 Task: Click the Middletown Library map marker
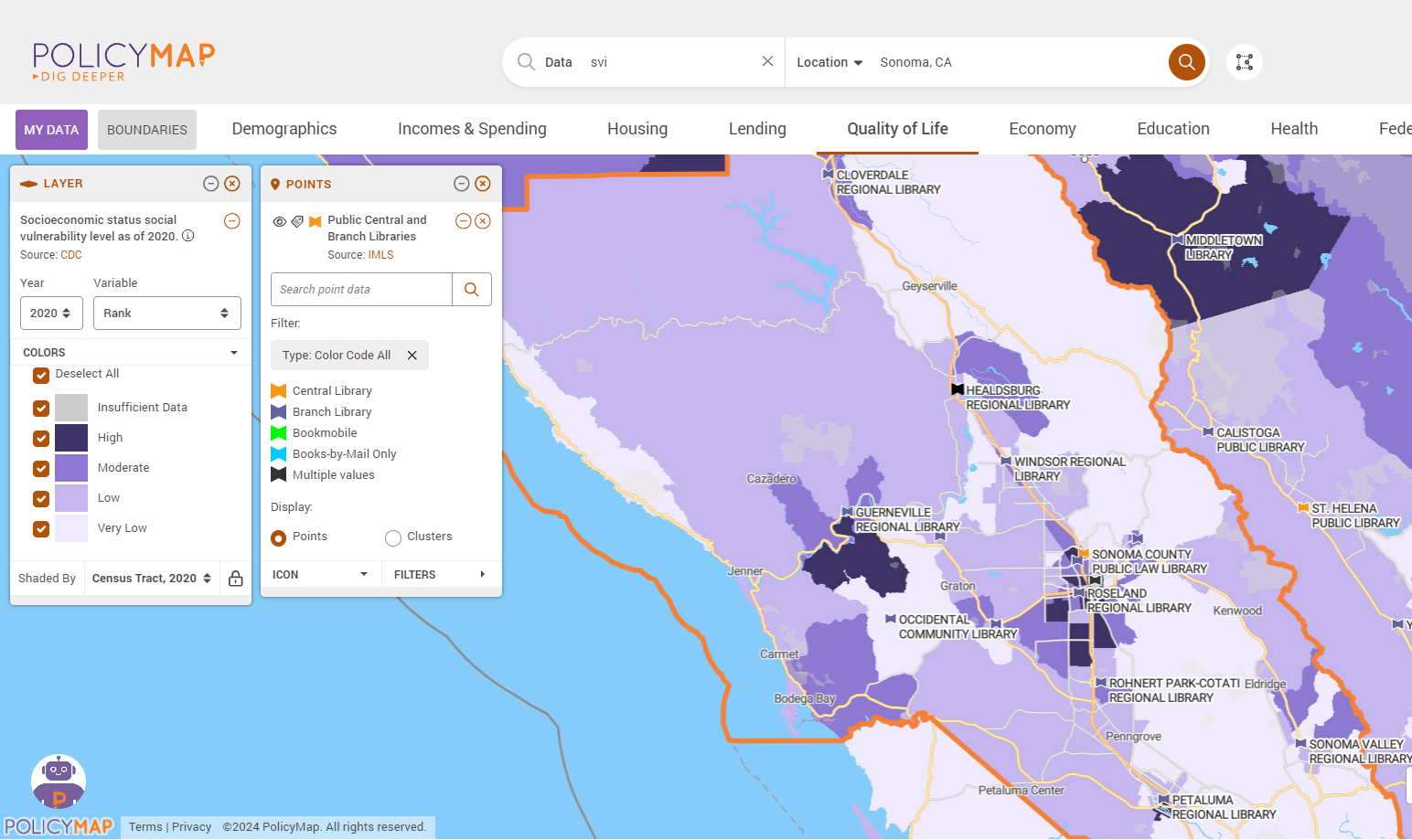click(1178, 240)
